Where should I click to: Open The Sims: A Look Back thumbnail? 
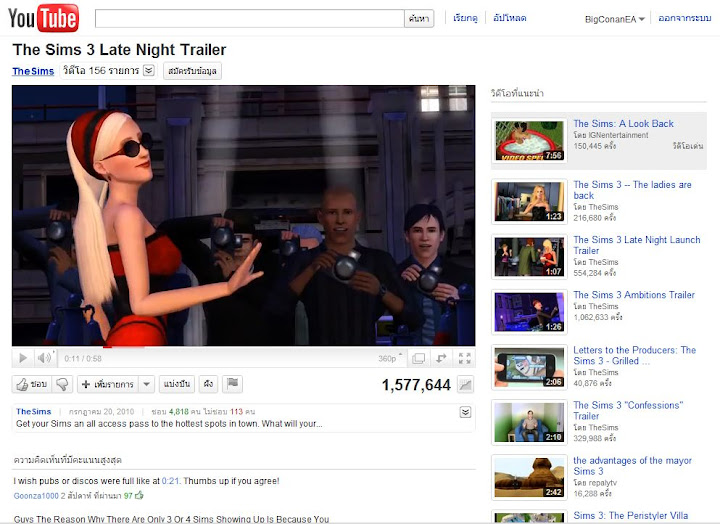(529, 141)
